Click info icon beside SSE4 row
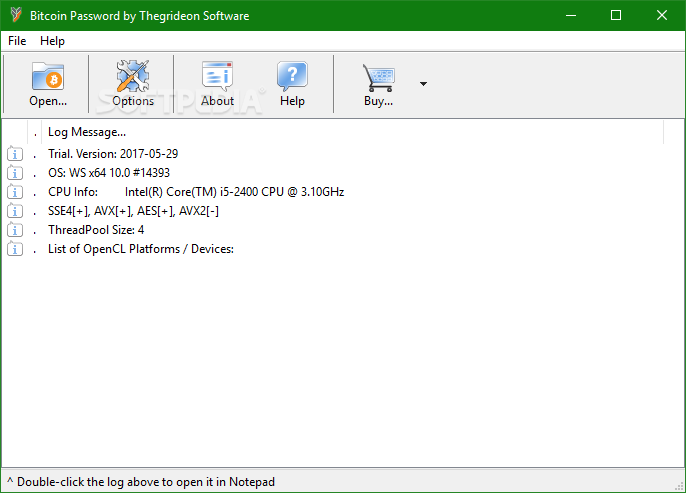This screenshot has width=686, height=493. coord(15,211)
